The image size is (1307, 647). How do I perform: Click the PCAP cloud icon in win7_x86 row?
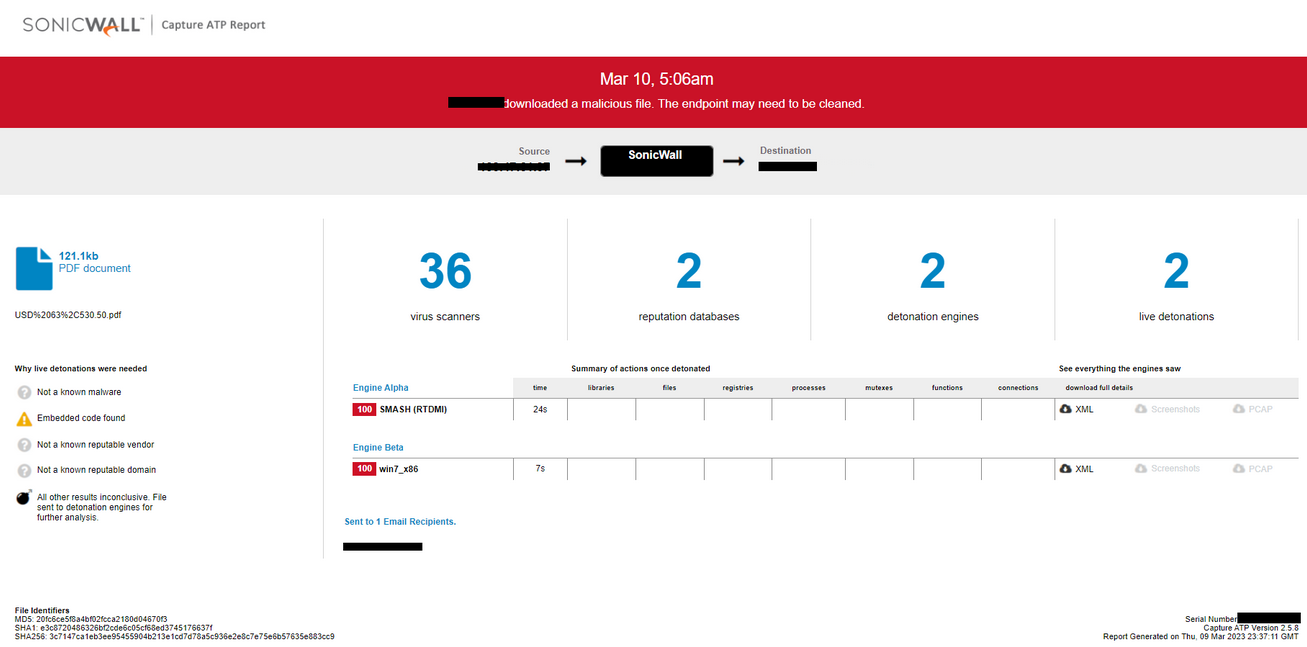1239,468
